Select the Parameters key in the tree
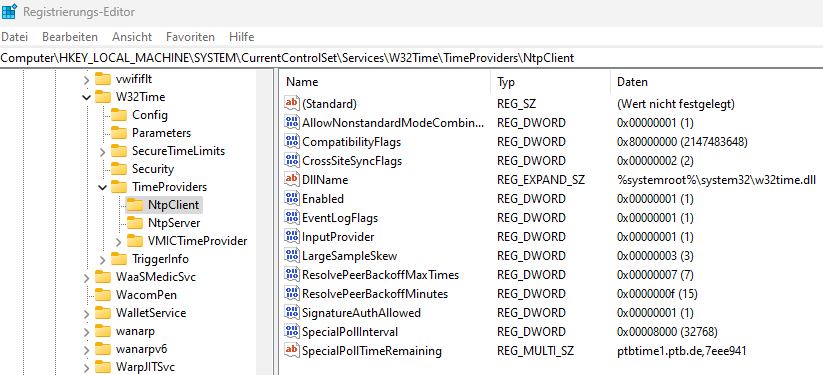 161,133
